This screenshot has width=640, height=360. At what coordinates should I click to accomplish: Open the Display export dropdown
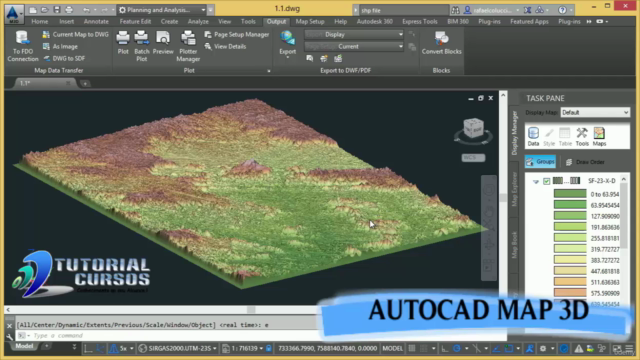tap(354, 35)
